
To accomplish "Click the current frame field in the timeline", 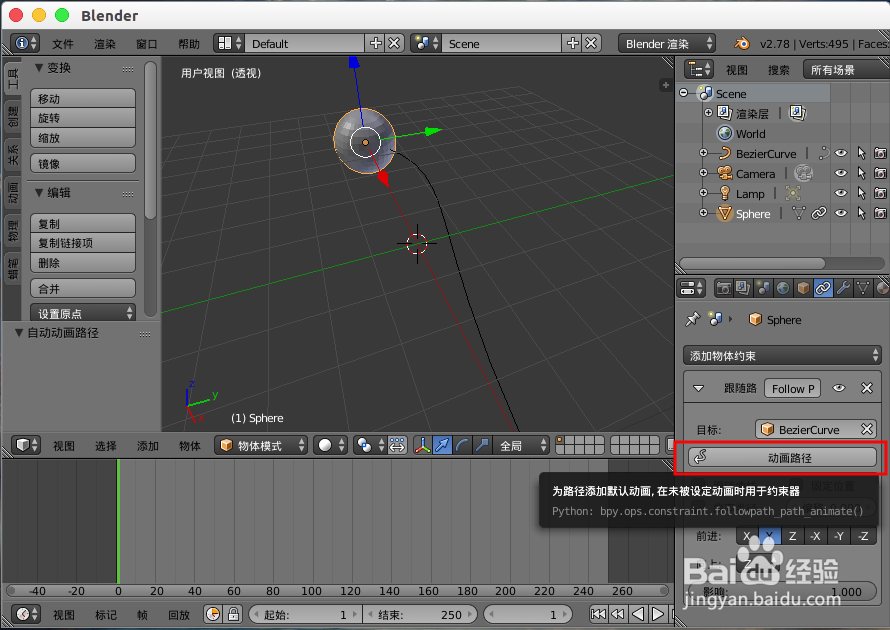I will 529,614.
